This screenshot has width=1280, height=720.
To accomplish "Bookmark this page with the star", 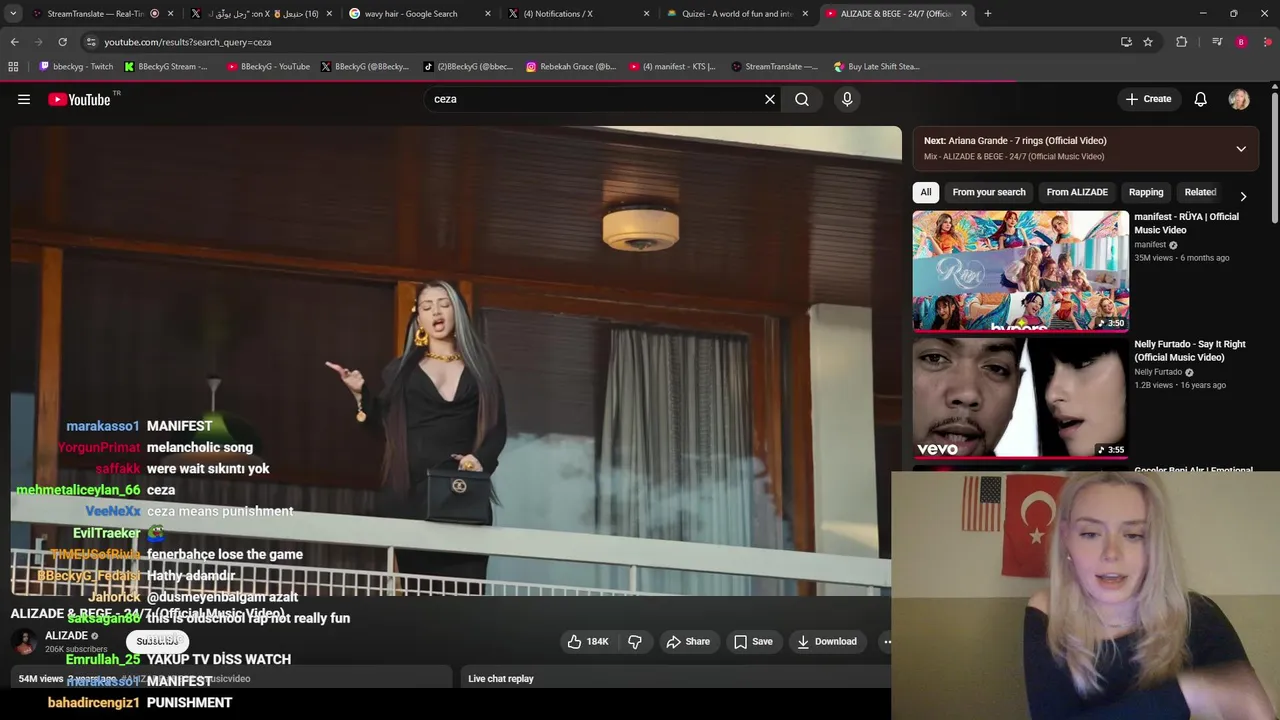I will [x=1148, y=42].
